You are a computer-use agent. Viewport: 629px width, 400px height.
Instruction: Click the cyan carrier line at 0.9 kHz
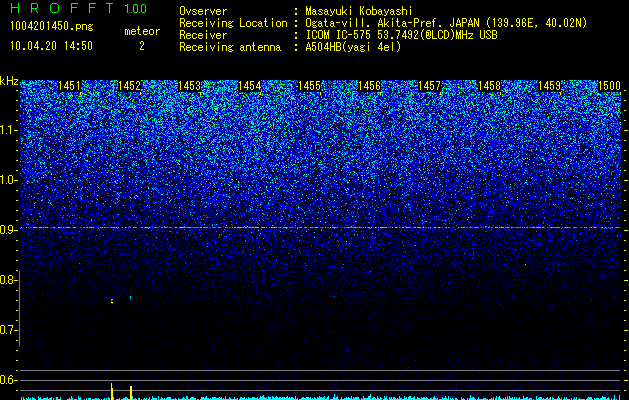[x=320, y=227]
